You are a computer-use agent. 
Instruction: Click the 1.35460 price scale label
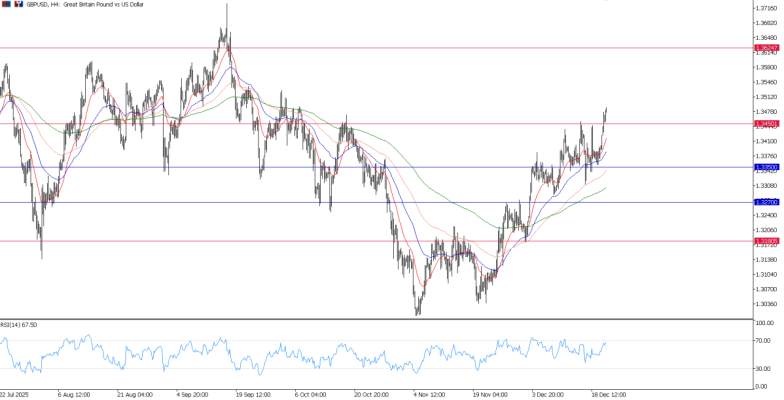768,82
